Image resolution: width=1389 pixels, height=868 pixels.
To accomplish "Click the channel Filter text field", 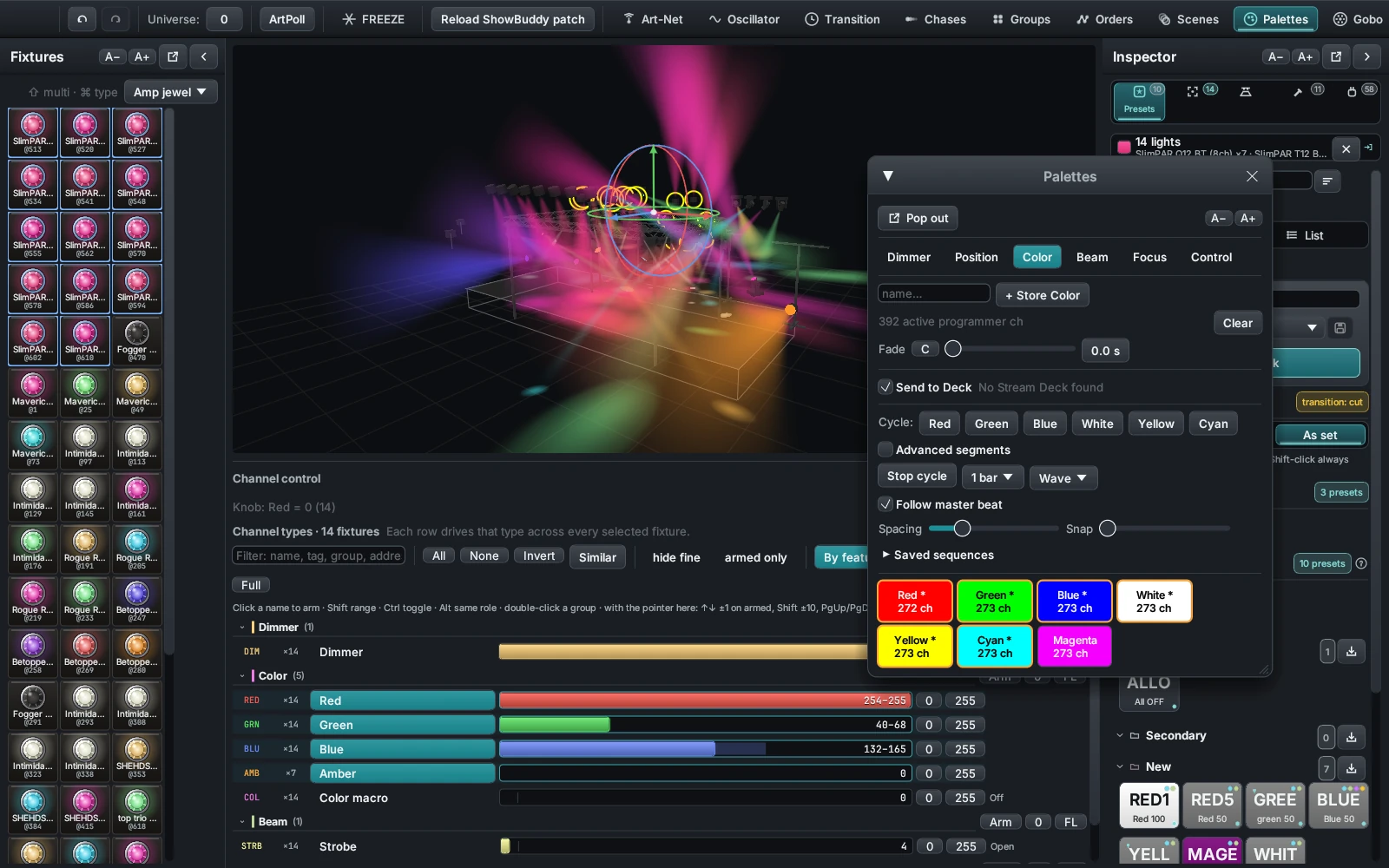I will (x=319, y=556).
